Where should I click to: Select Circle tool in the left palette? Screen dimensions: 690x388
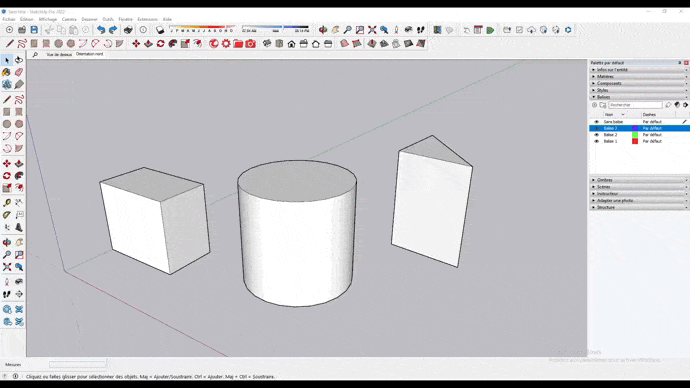(x=7, y=124)
